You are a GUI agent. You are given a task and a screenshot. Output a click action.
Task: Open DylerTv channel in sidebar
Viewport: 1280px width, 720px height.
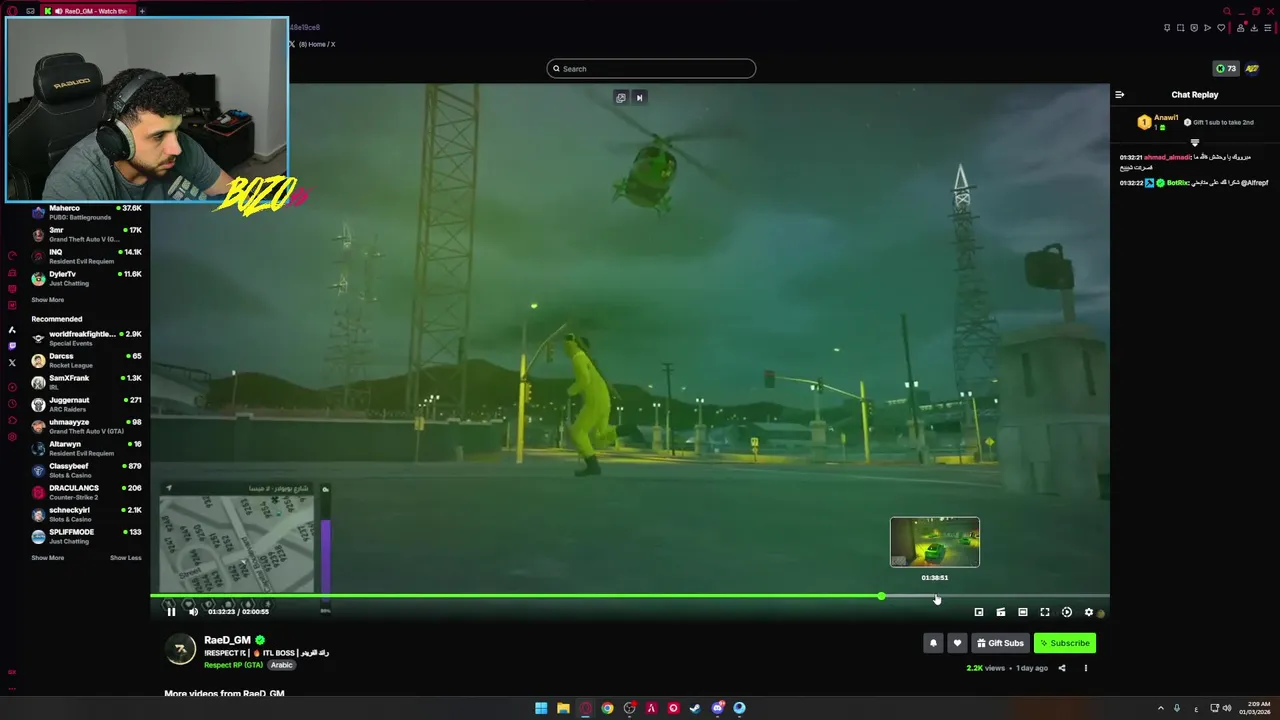[87, 279]
